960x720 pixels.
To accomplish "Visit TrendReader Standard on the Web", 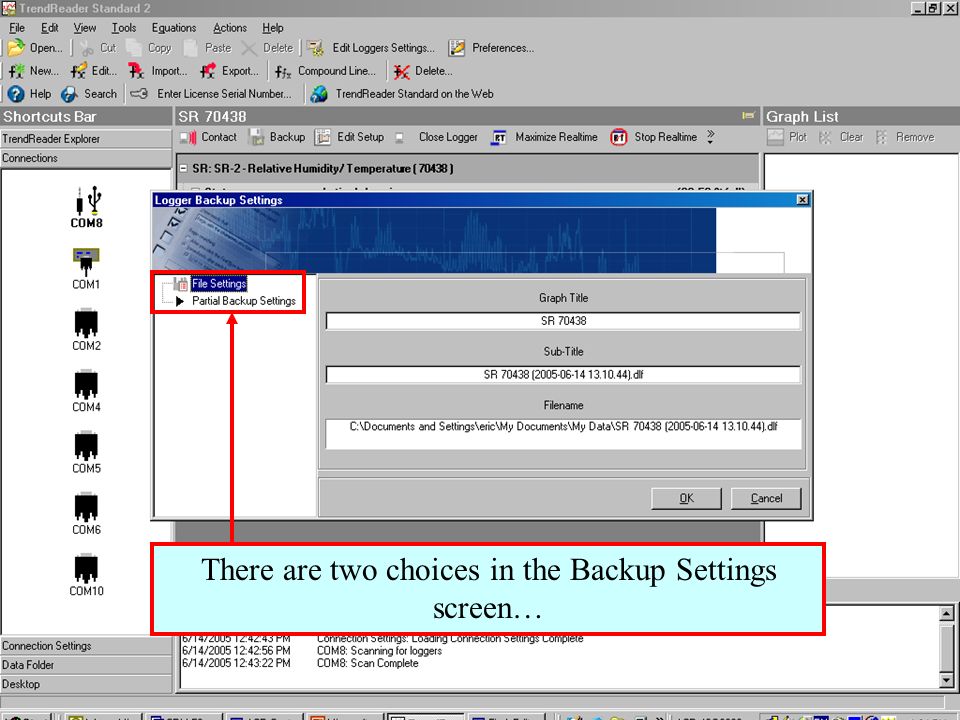I will [402, 94].
